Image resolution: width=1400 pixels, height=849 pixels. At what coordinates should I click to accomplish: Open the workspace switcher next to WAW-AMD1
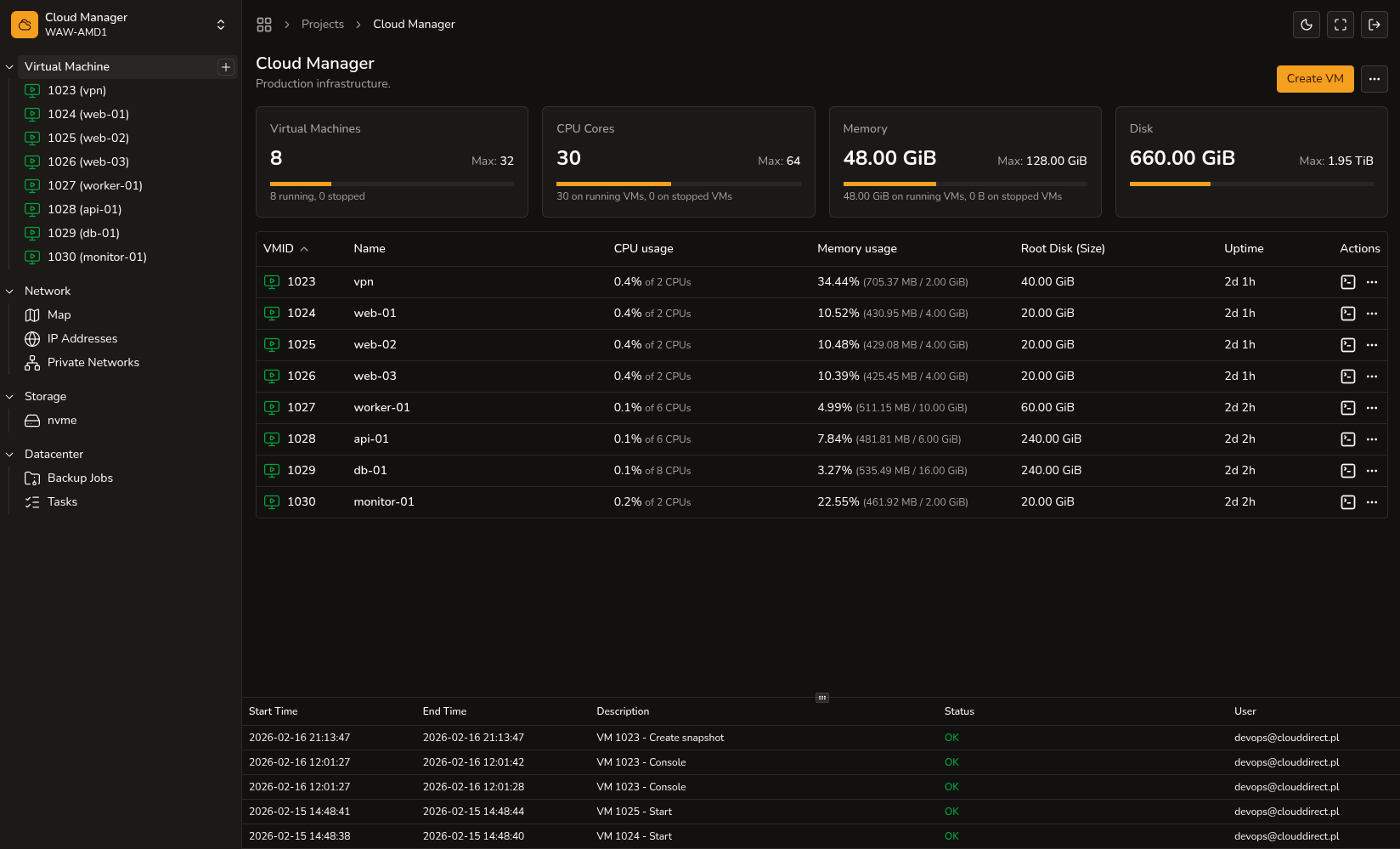pos(220,24)
